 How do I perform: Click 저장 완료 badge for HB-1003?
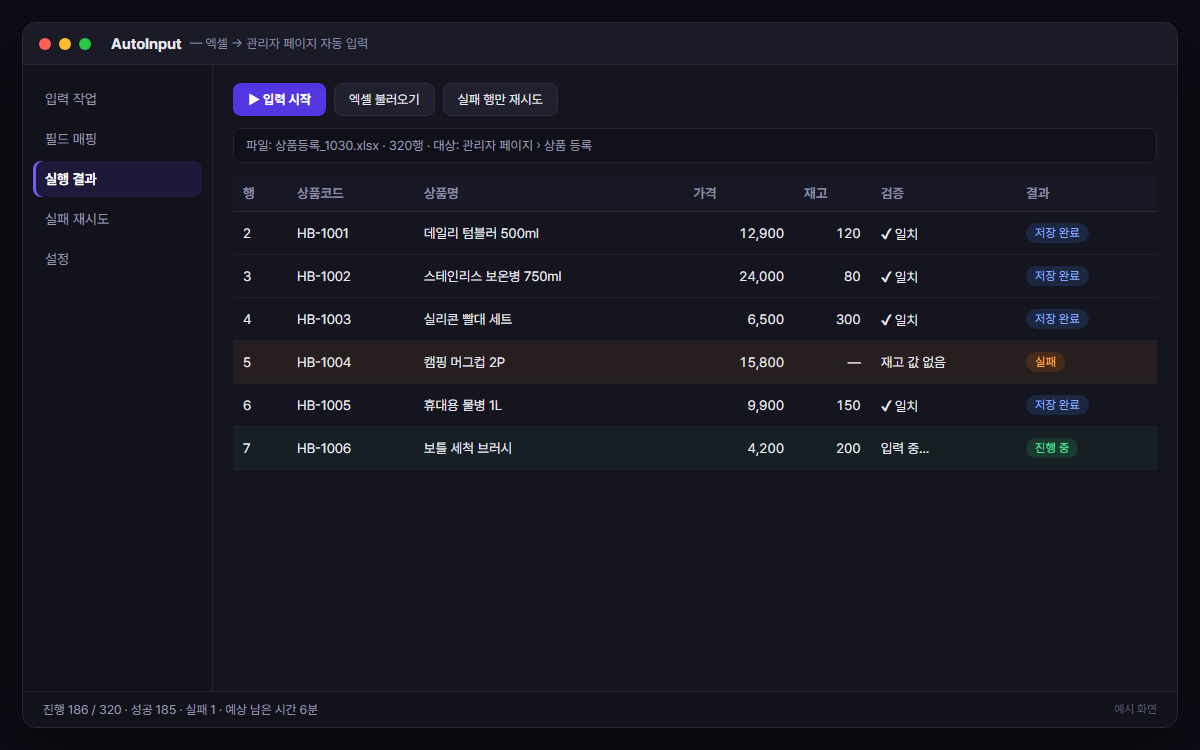point(1057,319)
